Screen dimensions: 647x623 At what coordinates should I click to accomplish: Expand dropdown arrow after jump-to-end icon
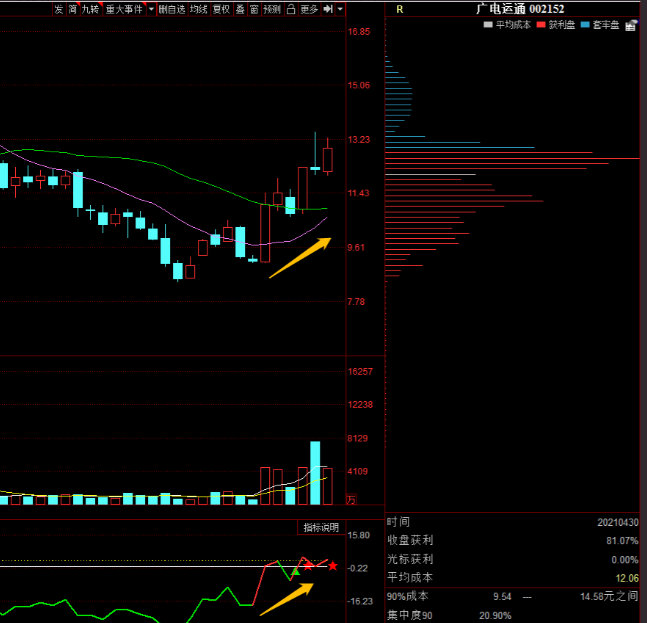pos(340,9)
